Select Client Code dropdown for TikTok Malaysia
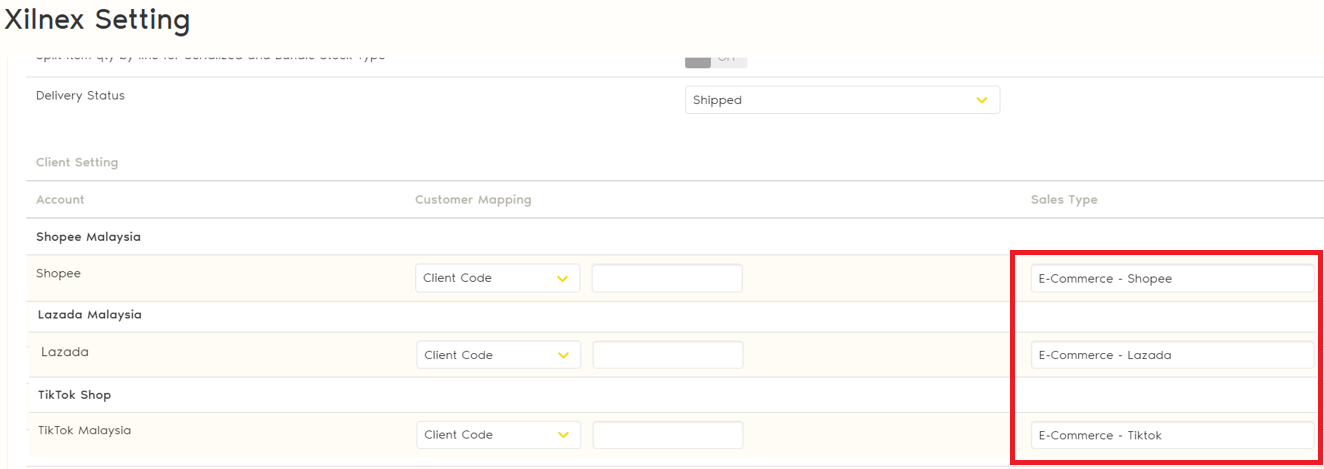 click(x=498, y=435)
